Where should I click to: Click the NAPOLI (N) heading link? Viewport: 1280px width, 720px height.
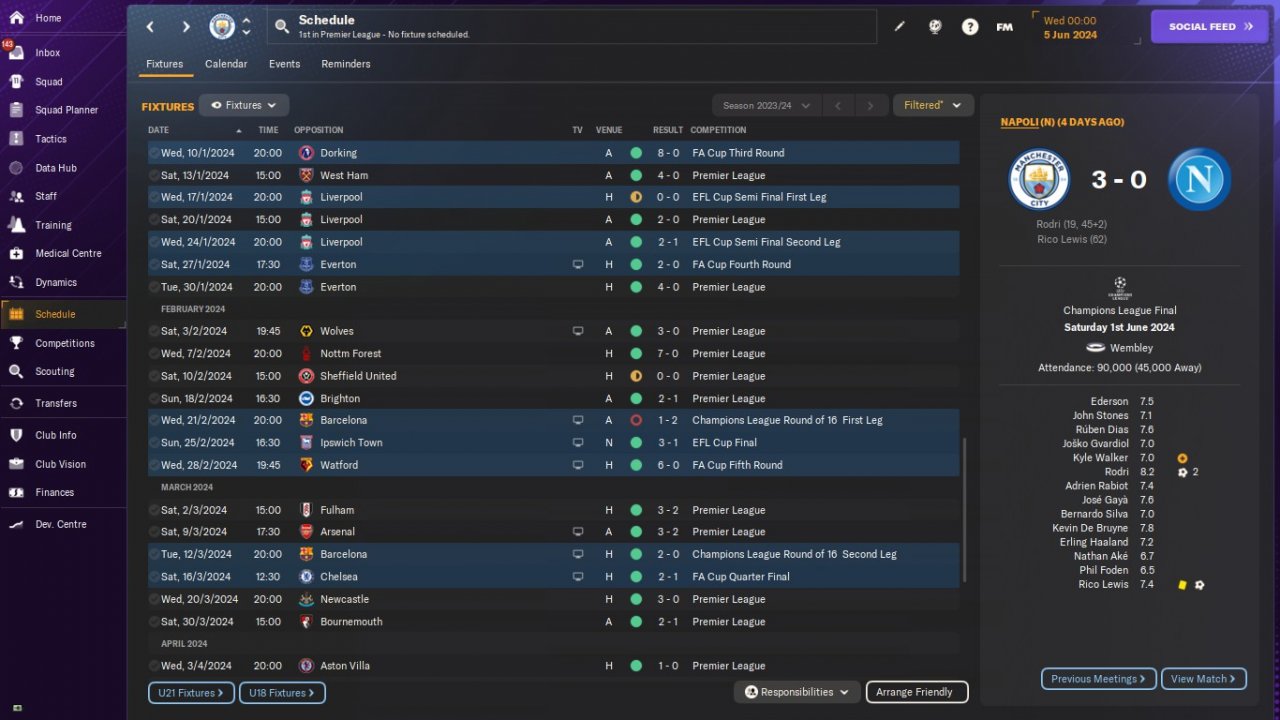(x=1062, y=122)
